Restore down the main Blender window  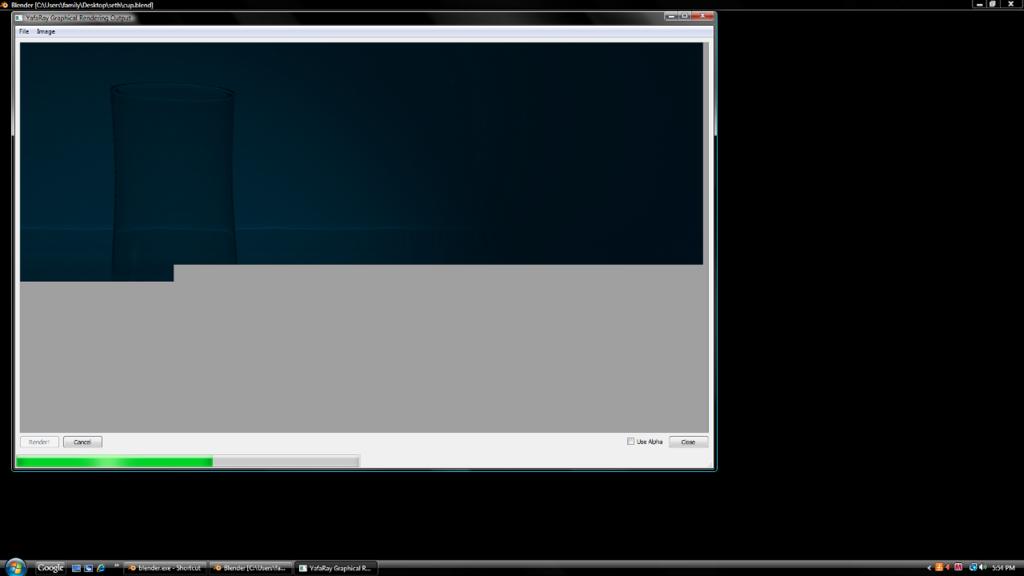pos(993,4)
